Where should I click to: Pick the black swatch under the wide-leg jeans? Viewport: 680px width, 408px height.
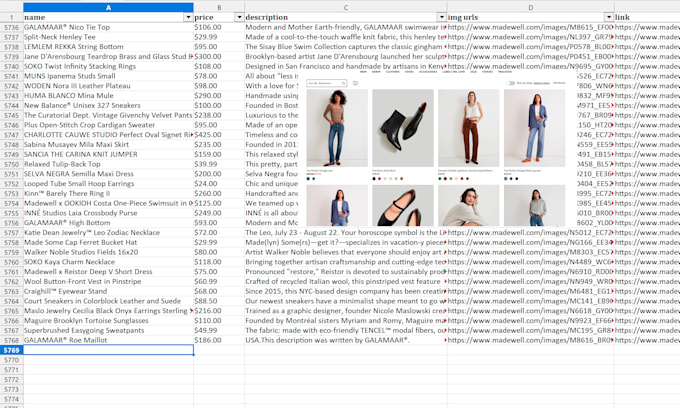tap(517, 179)
